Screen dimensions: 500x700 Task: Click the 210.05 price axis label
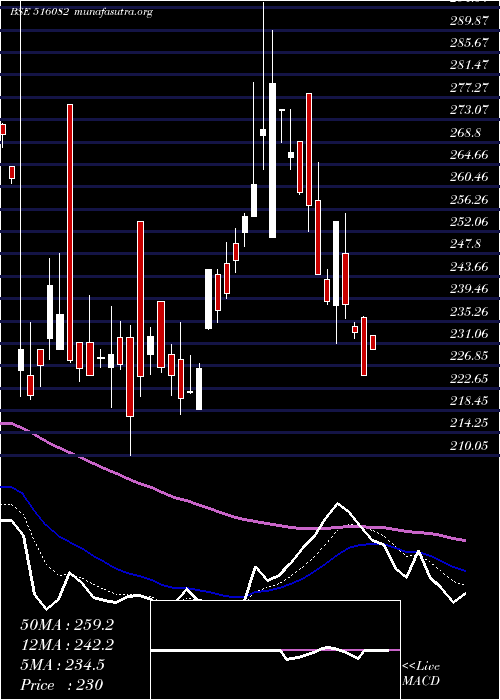(468, 446)
